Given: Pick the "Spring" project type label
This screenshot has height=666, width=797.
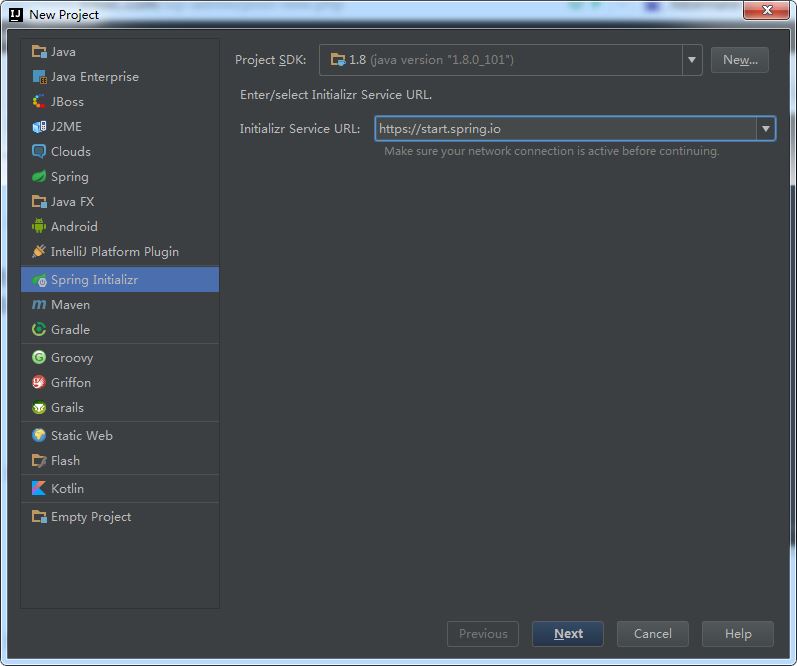Looking at the screenshot, I should (70, 177).
